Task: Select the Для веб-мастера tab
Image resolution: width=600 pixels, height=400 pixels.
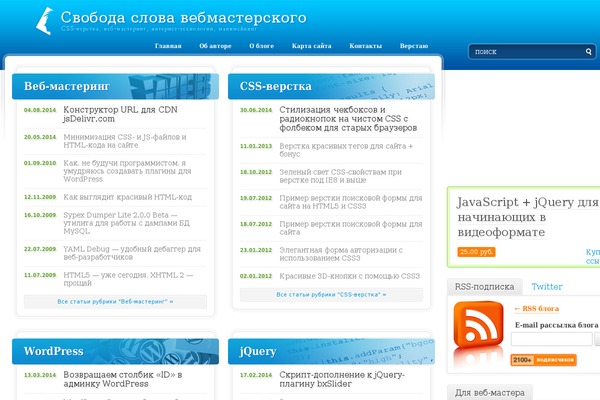Action: [x=490, y=393]
